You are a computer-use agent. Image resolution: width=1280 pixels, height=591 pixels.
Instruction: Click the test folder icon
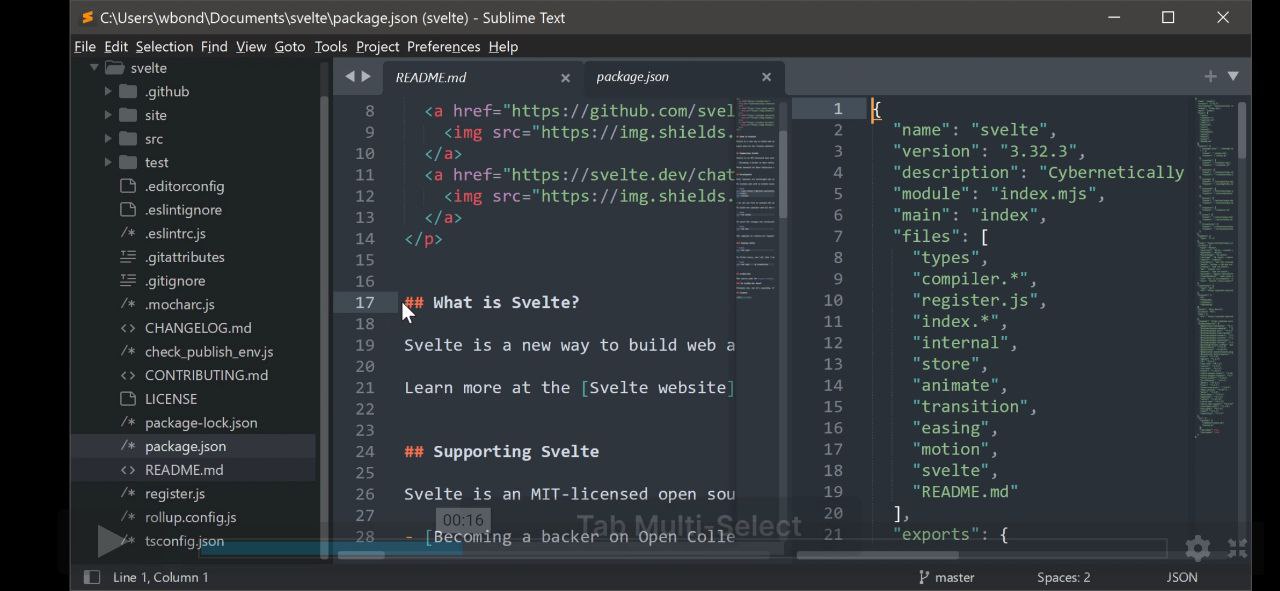pyautogui.click(x=128, y=162)
